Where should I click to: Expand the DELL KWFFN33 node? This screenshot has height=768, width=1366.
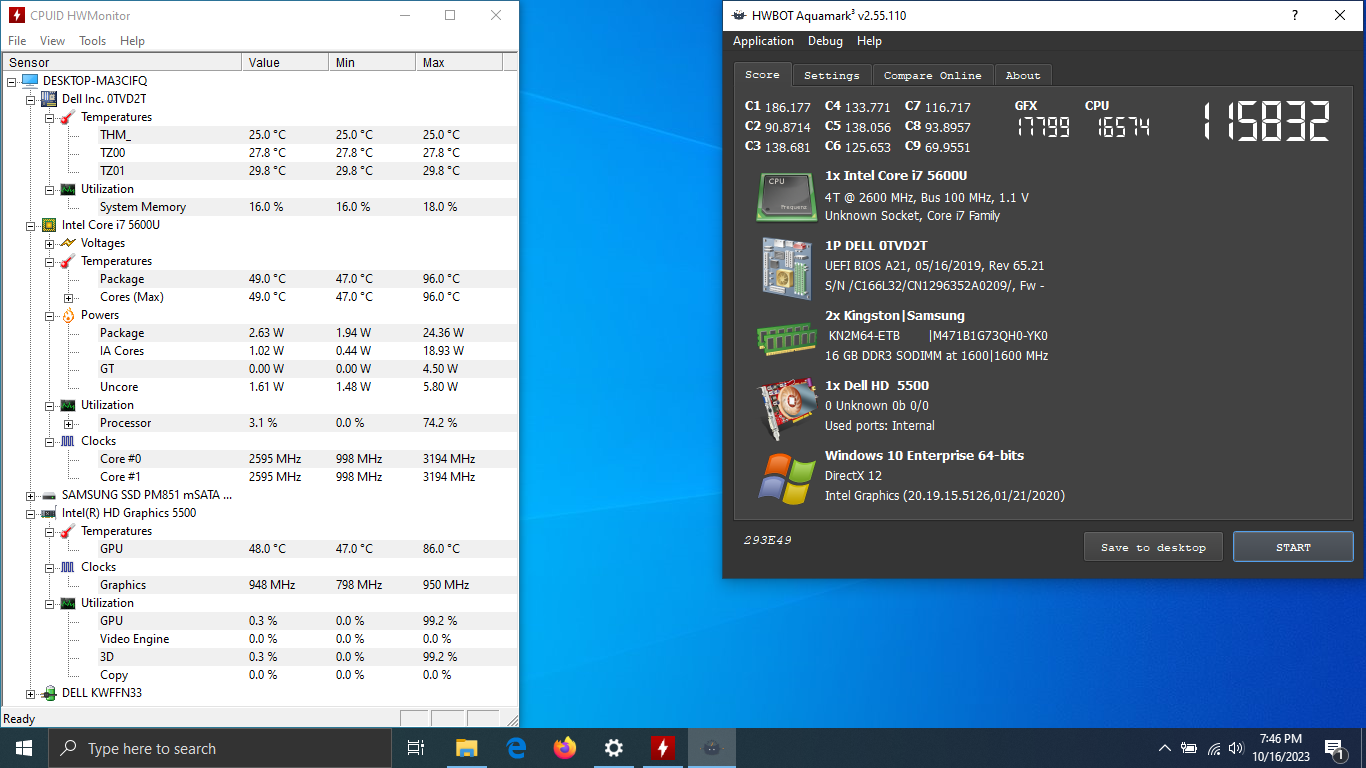click(30, 693)
